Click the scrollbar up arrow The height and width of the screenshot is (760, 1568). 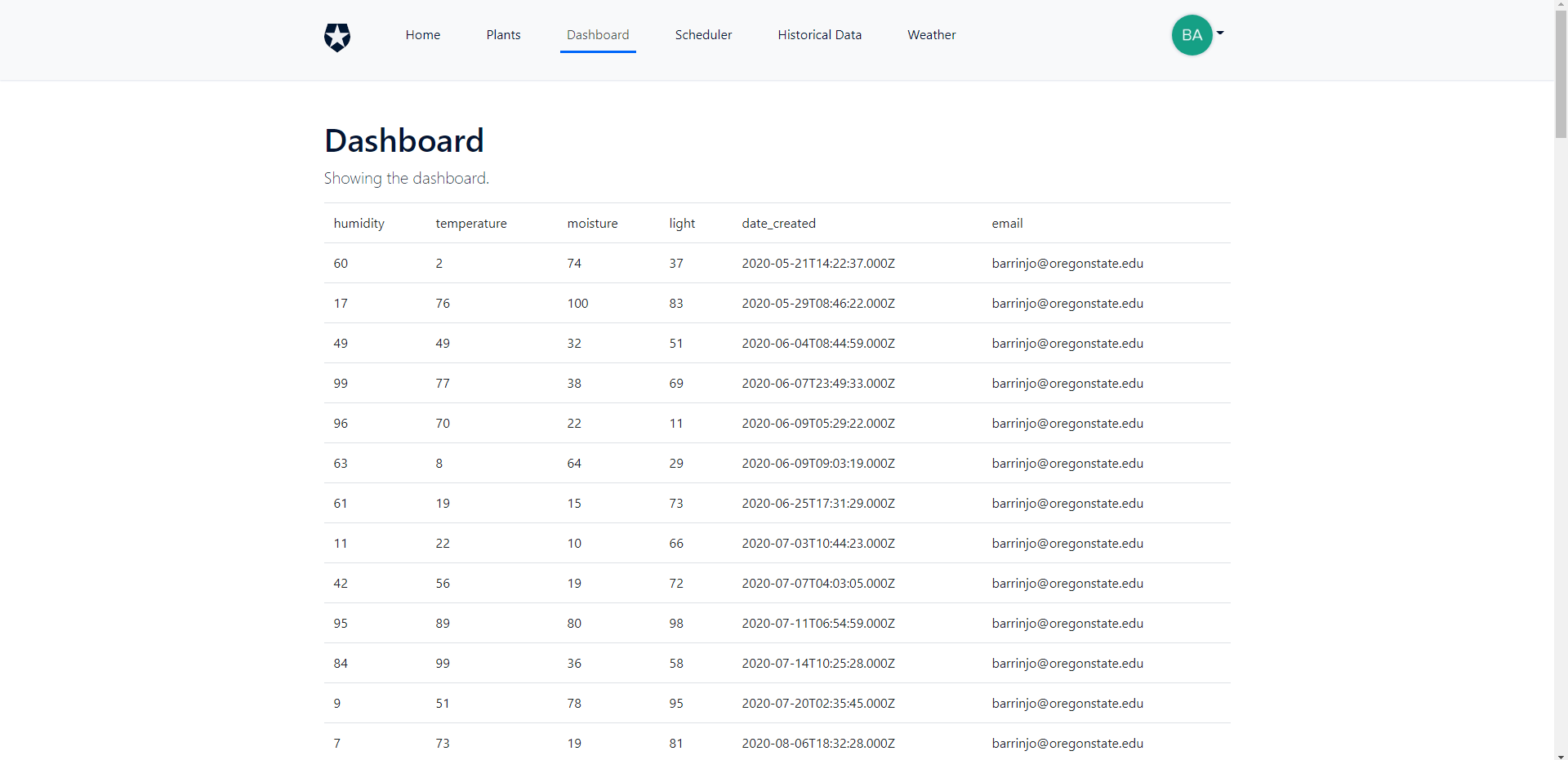point(1561,5)
